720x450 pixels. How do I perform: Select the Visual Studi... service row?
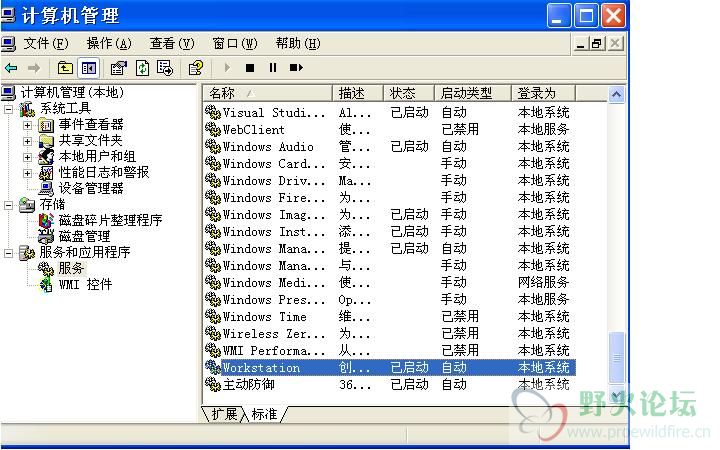[389, 112]
